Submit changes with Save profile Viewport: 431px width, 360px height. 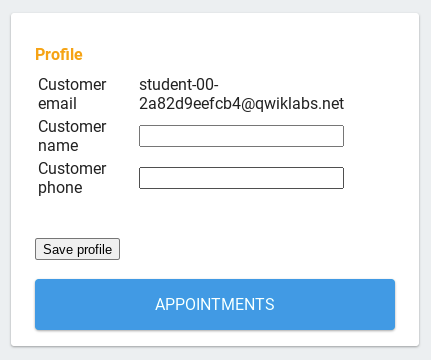pos(77,249)
